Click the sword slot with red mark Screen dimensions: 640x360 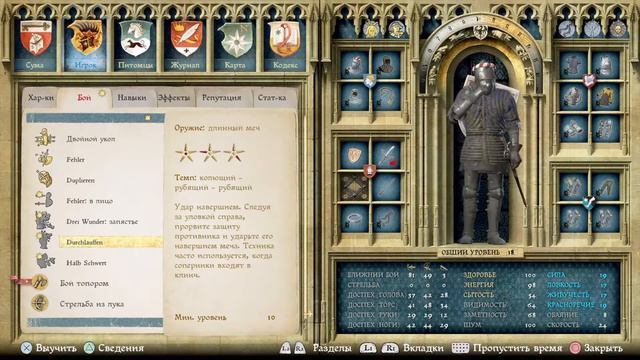pyautogui.click(x=386, y=155)
